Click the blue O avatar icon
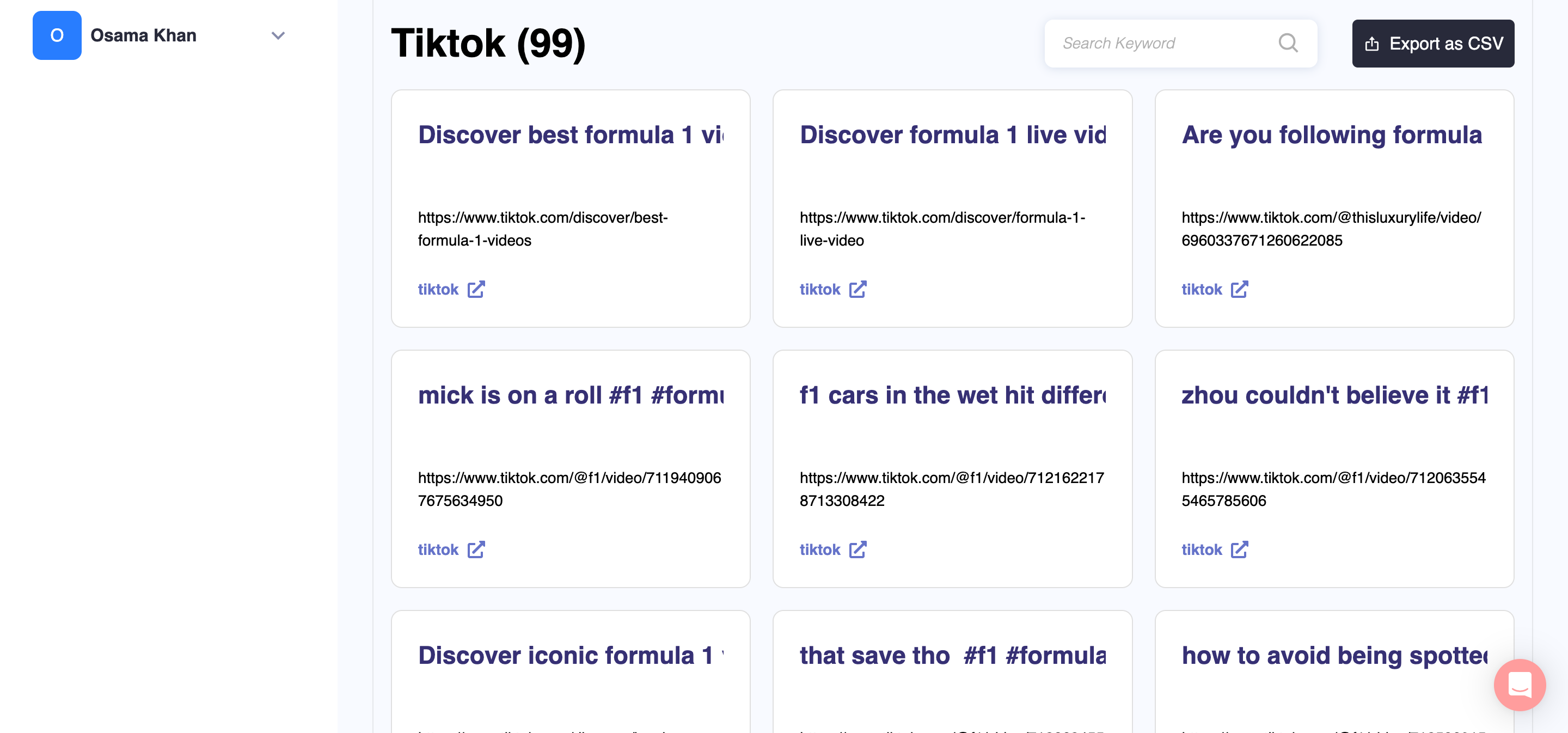Screen dimensions: 1568x733 coord(57,35)
